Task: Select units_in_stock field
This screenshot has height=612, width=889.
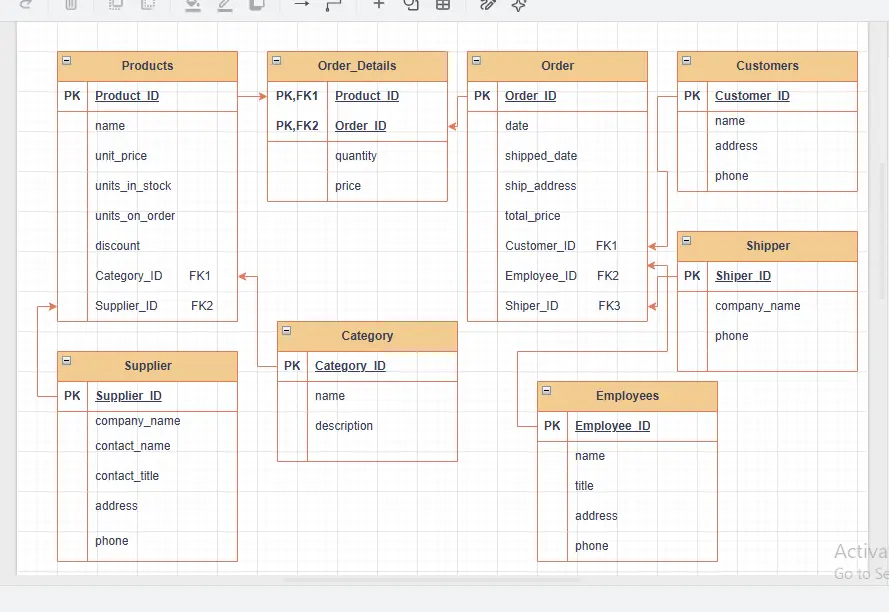Action: coord(133,186)
